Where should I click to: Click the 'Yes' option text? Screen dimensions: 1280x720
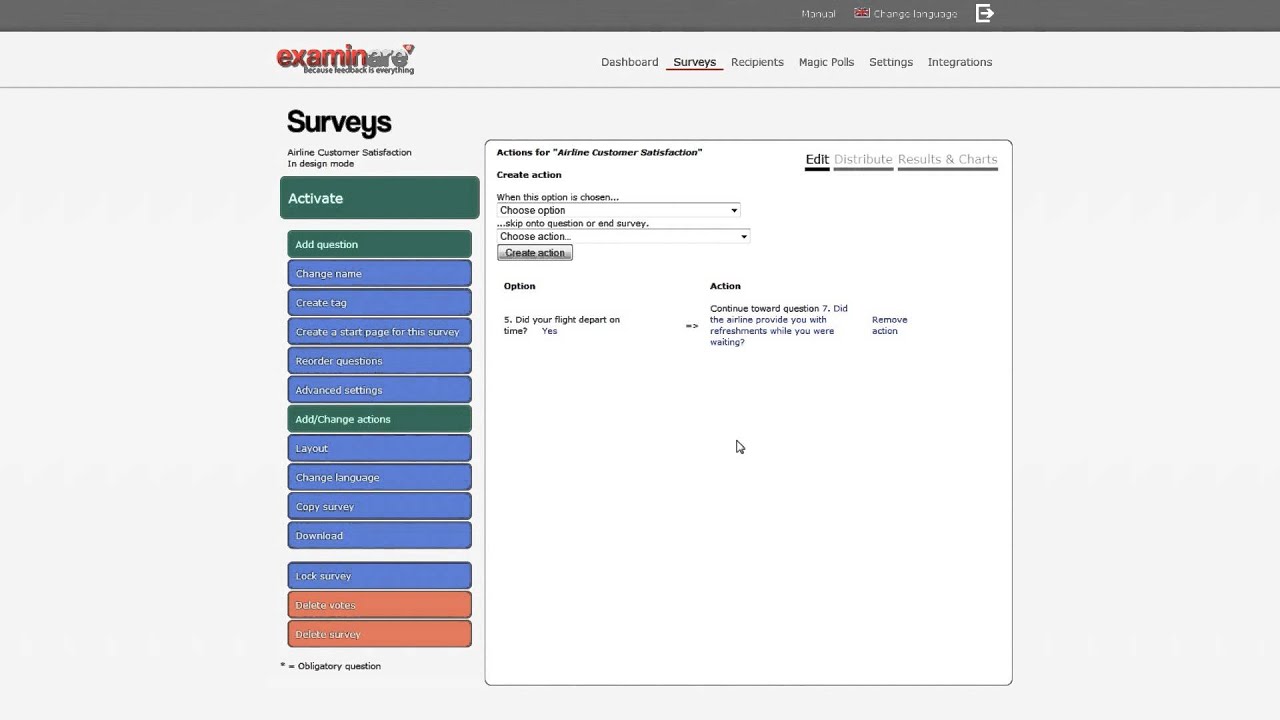coord(549,331)
